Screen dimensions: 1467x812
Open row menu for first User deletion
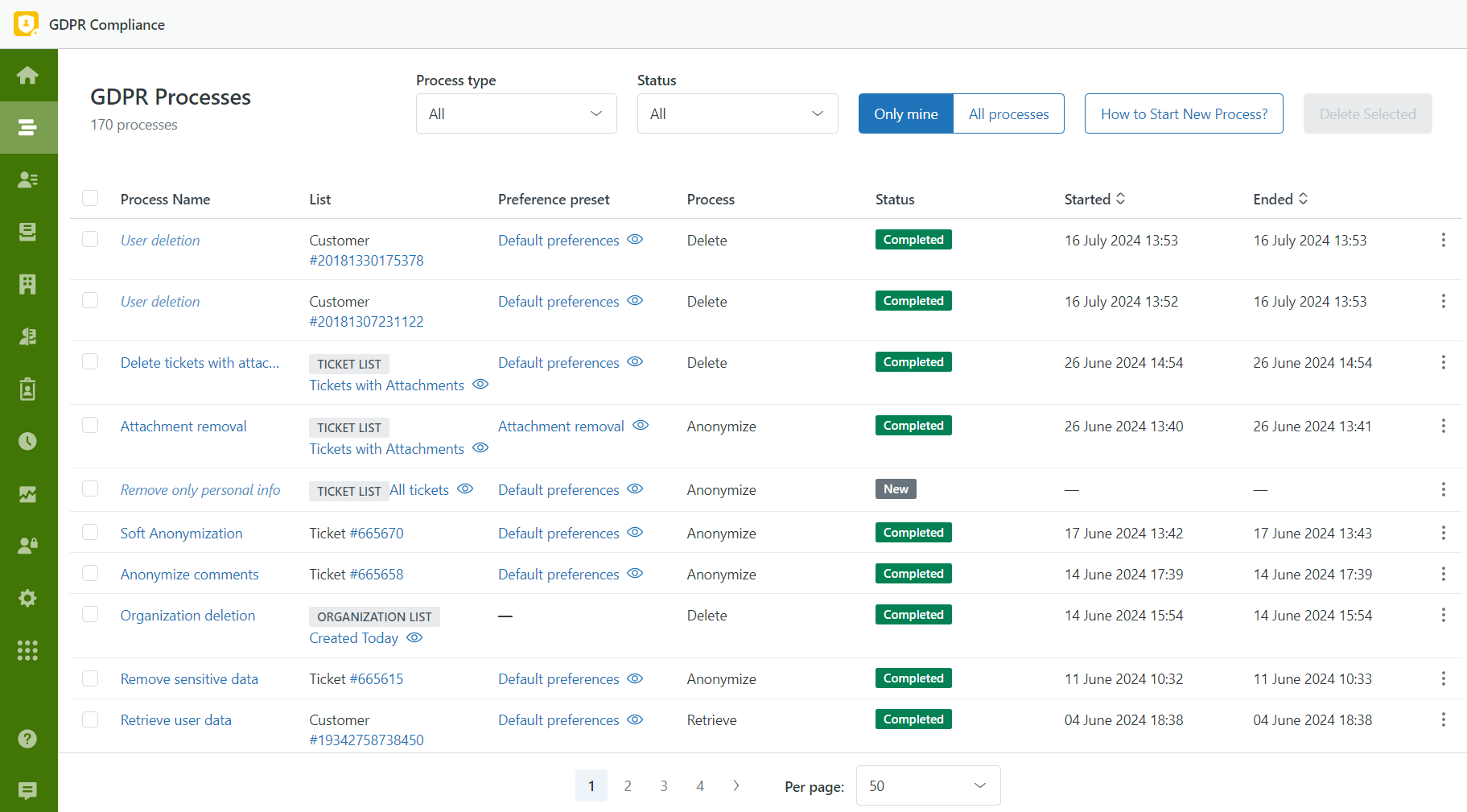[x=1444, y=240]
